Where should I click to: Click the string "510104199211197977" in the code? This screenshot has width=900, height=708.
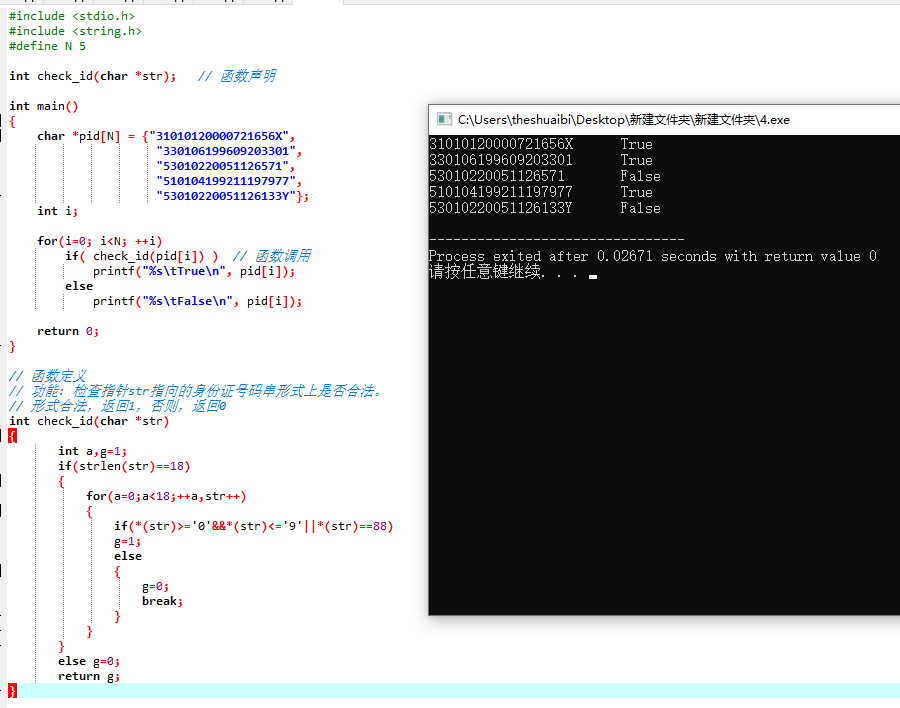[x=226, y=181]
